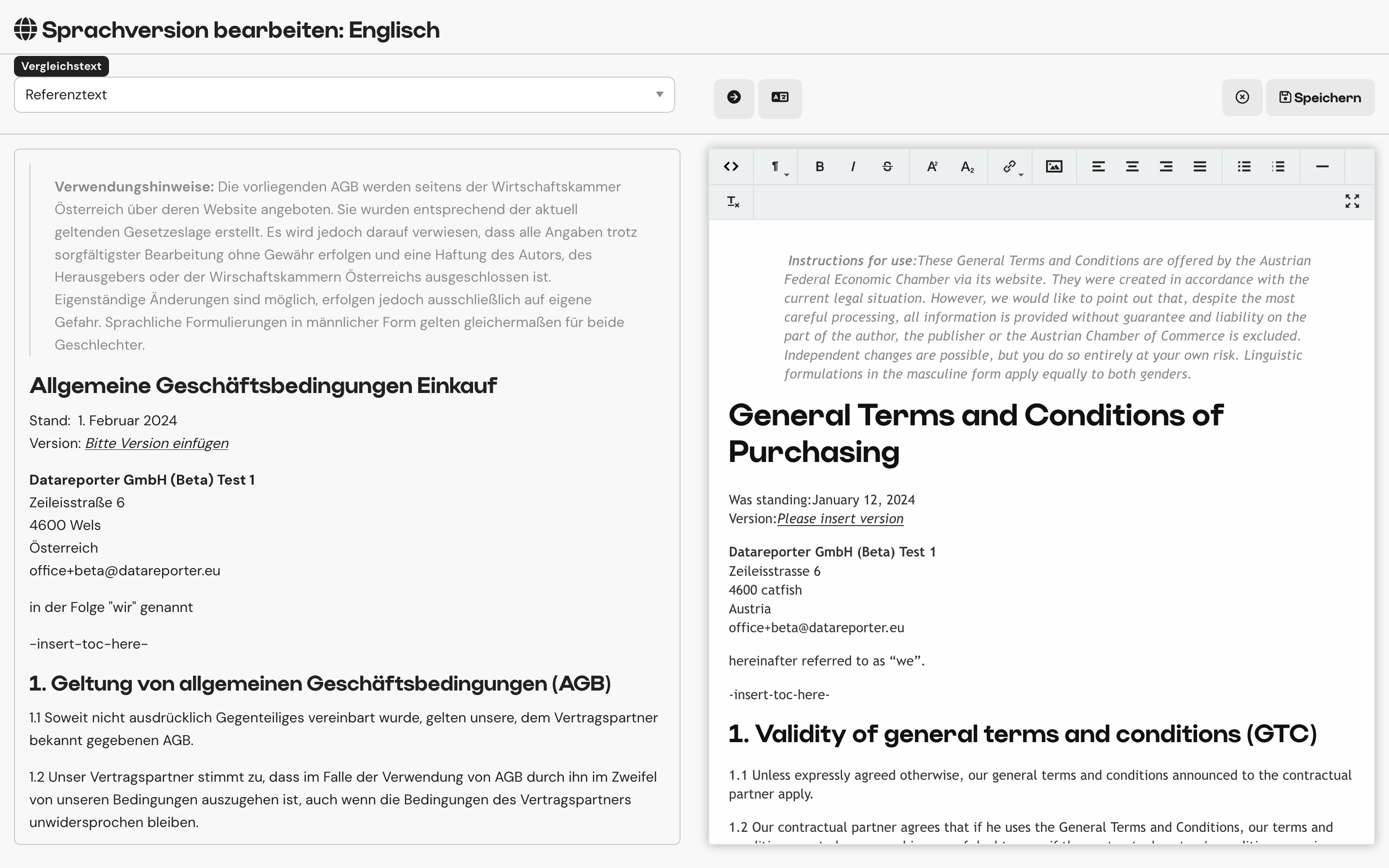Toggle strikethrough formatting
Screen dimensions: 1389x868
click(x=887, y=166)
